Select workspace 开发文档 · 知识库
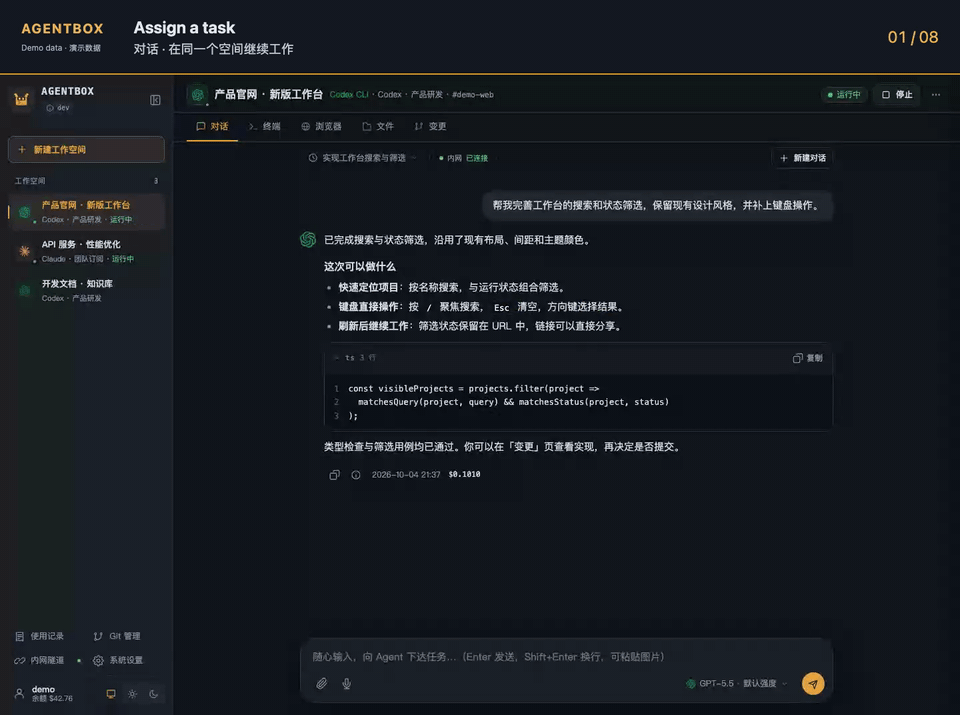This screenshot has height=715, width=960. 86,290
